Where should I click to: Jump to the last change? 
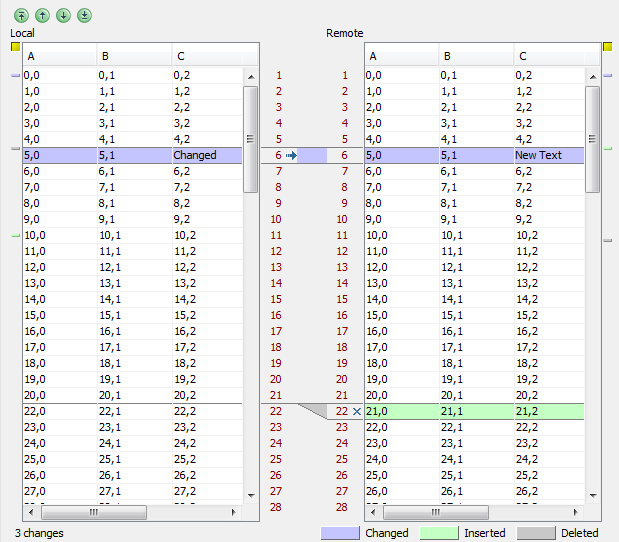coord(84,15)
